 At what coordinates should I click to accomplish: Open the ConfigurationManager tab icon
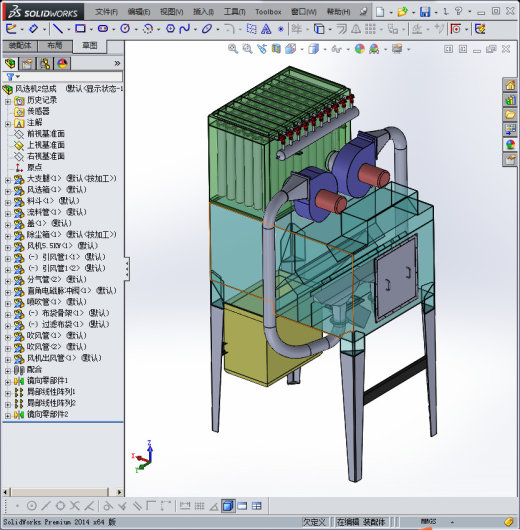point(45,63)
